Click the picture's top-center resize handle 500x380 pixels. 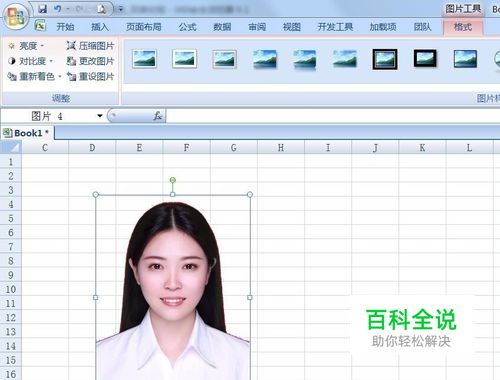coord(173,194)
